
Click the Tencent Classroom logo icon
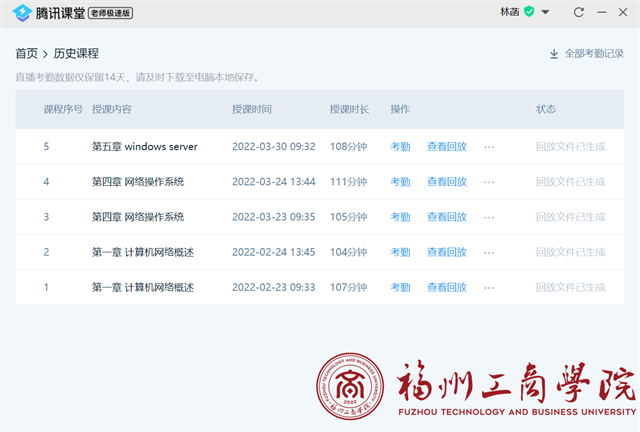point(21,12)
